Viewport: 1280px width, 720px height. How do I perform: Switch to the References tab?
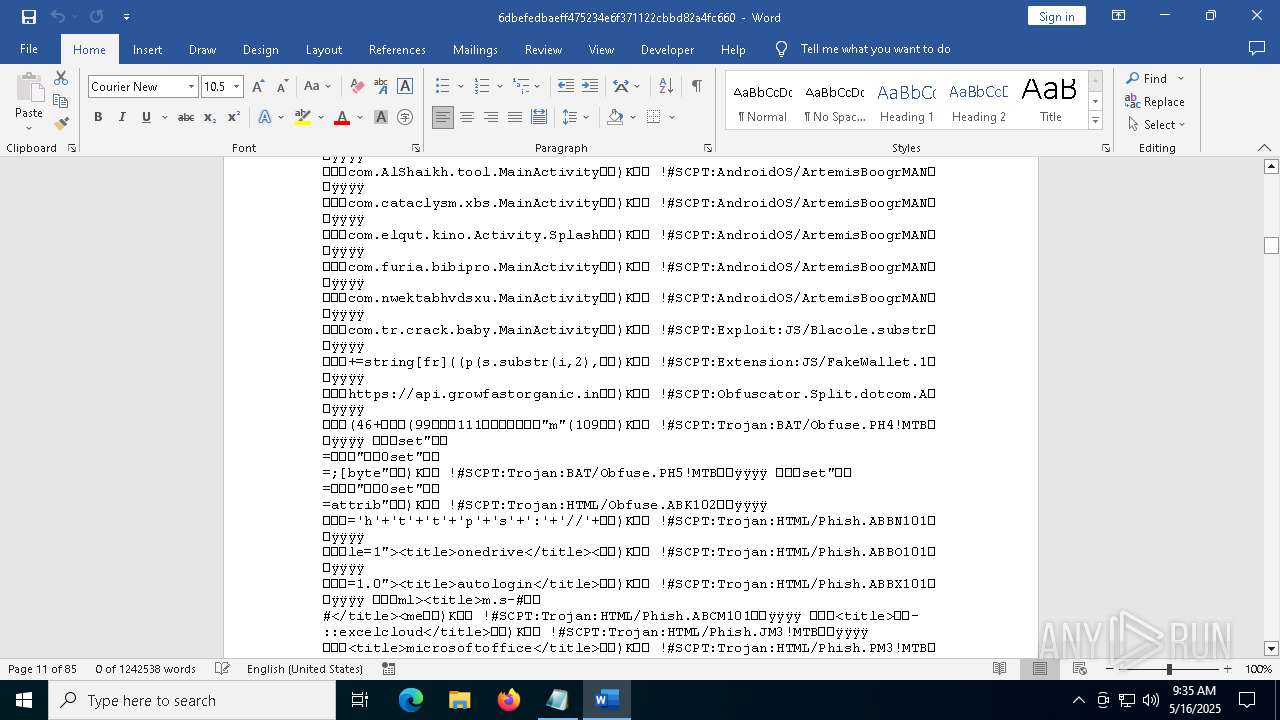tap(397, 49)
